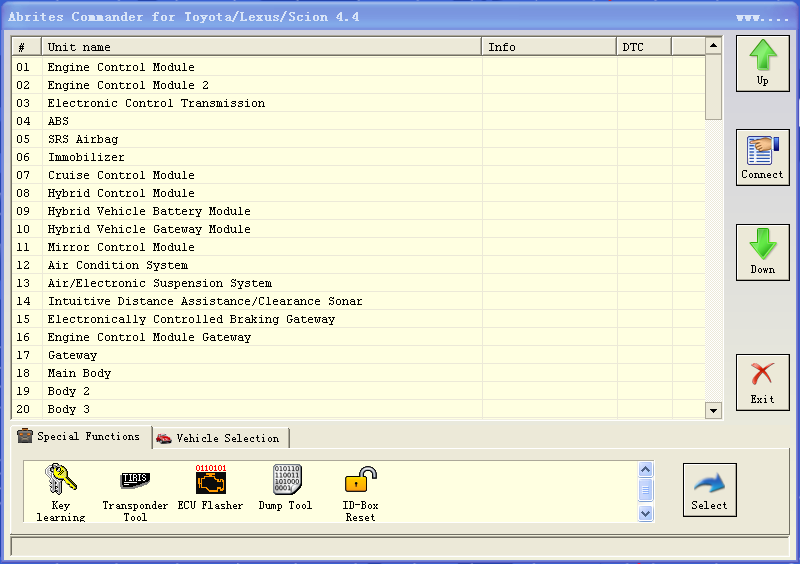Select Hybrid Vehicle Battery Module row
Image resolution: width=800 pixels, height=564 pixels.
click(359, 211)
